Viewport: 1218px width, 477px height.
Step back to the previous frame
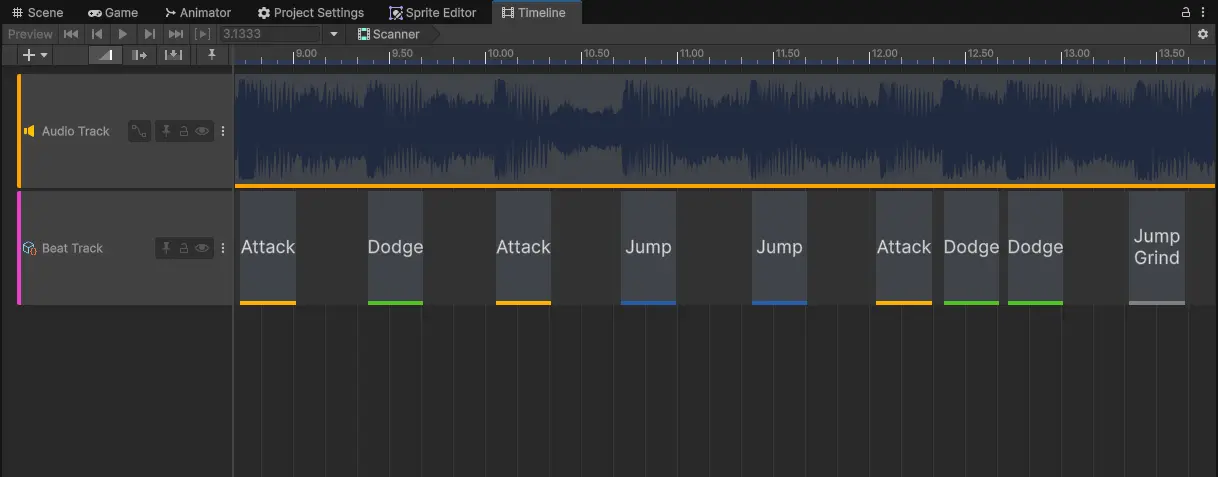point(97,34)
